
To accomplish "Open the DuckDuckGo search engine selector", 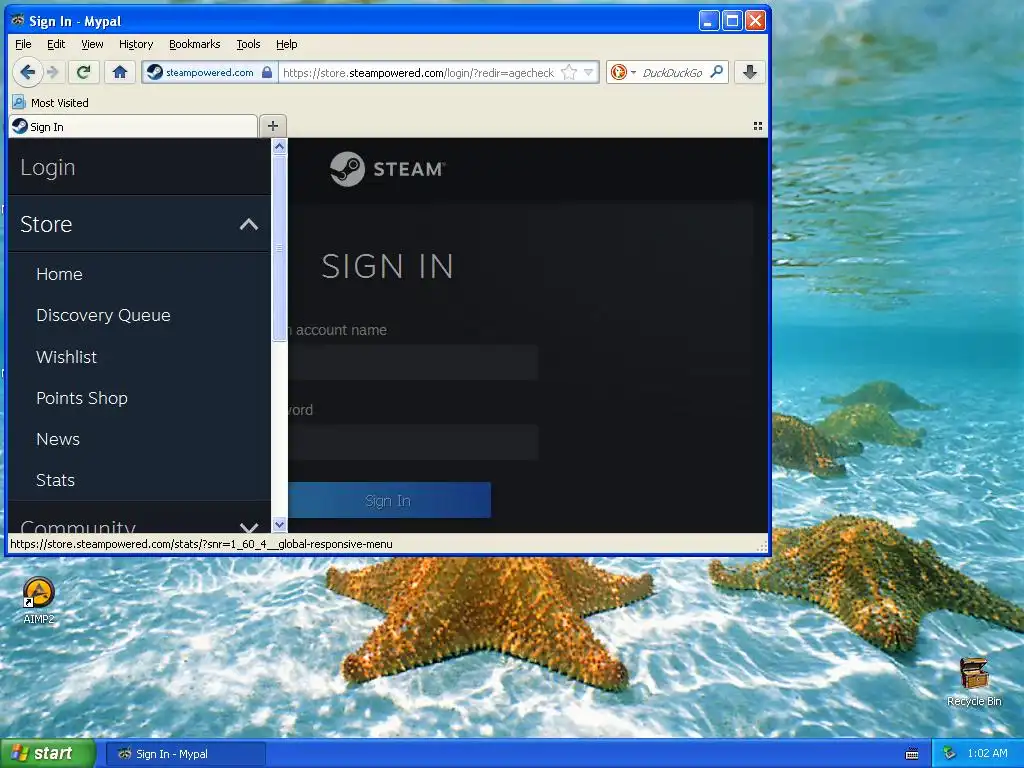I will 622,72.
